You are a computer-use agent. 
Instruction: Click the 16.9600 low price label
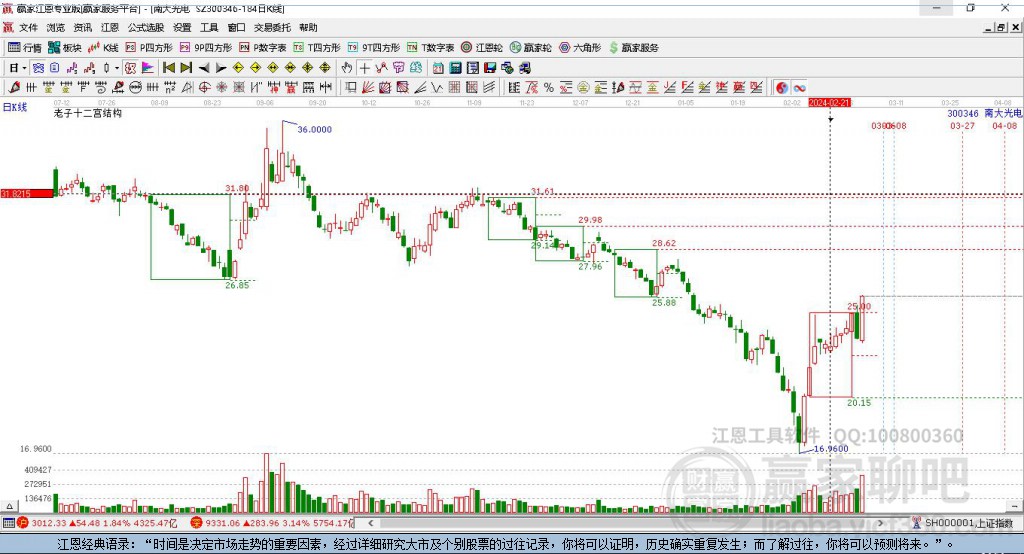[831, 449]
